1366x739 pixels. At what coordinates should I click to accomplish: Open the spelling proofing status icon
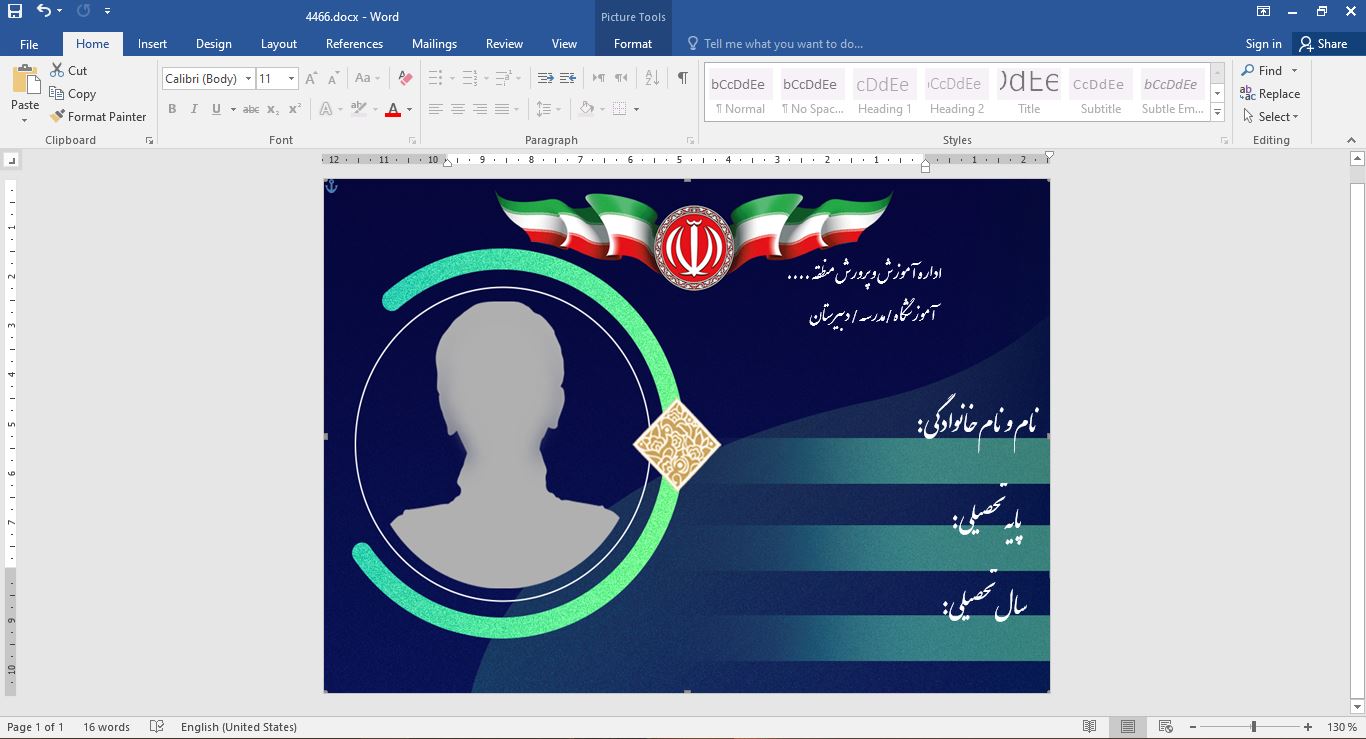coord(157,727)
